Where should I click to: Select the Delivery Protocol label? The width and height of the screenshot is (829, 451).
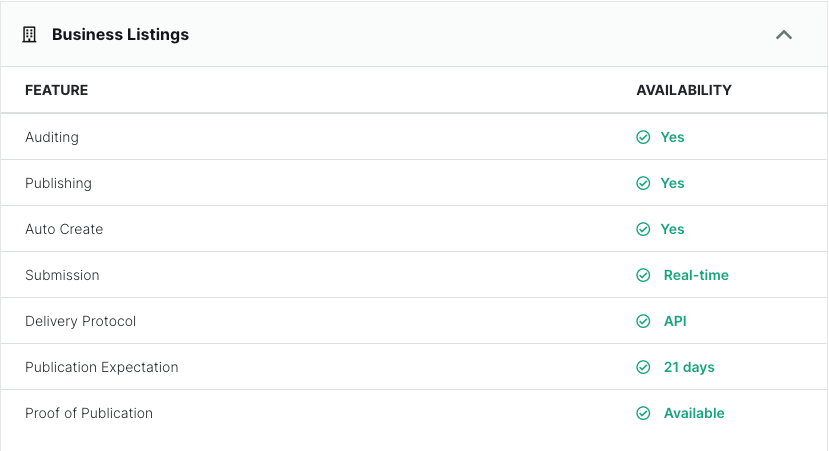pos(80,321)
